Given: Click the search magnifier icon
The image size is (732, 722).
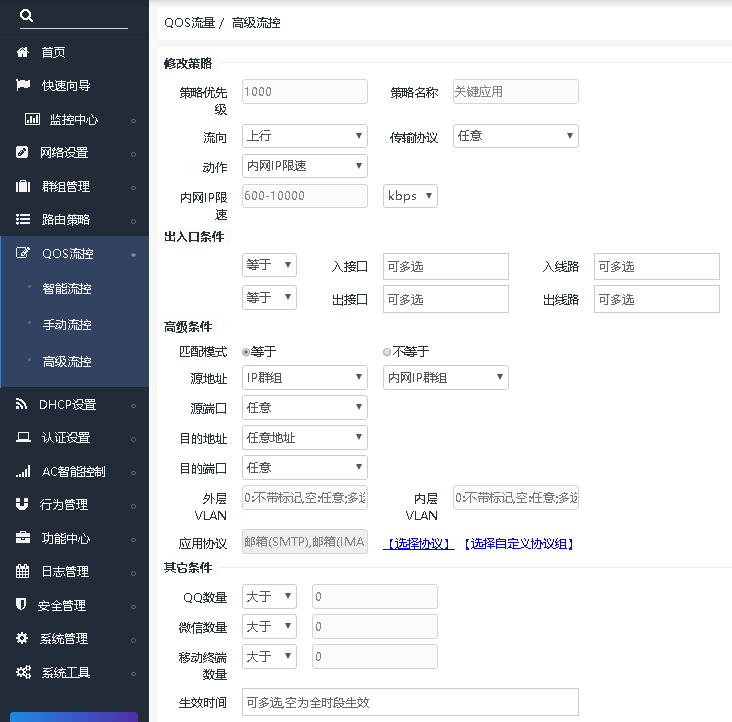Looking at the screenshot, I should pos(26,15).
